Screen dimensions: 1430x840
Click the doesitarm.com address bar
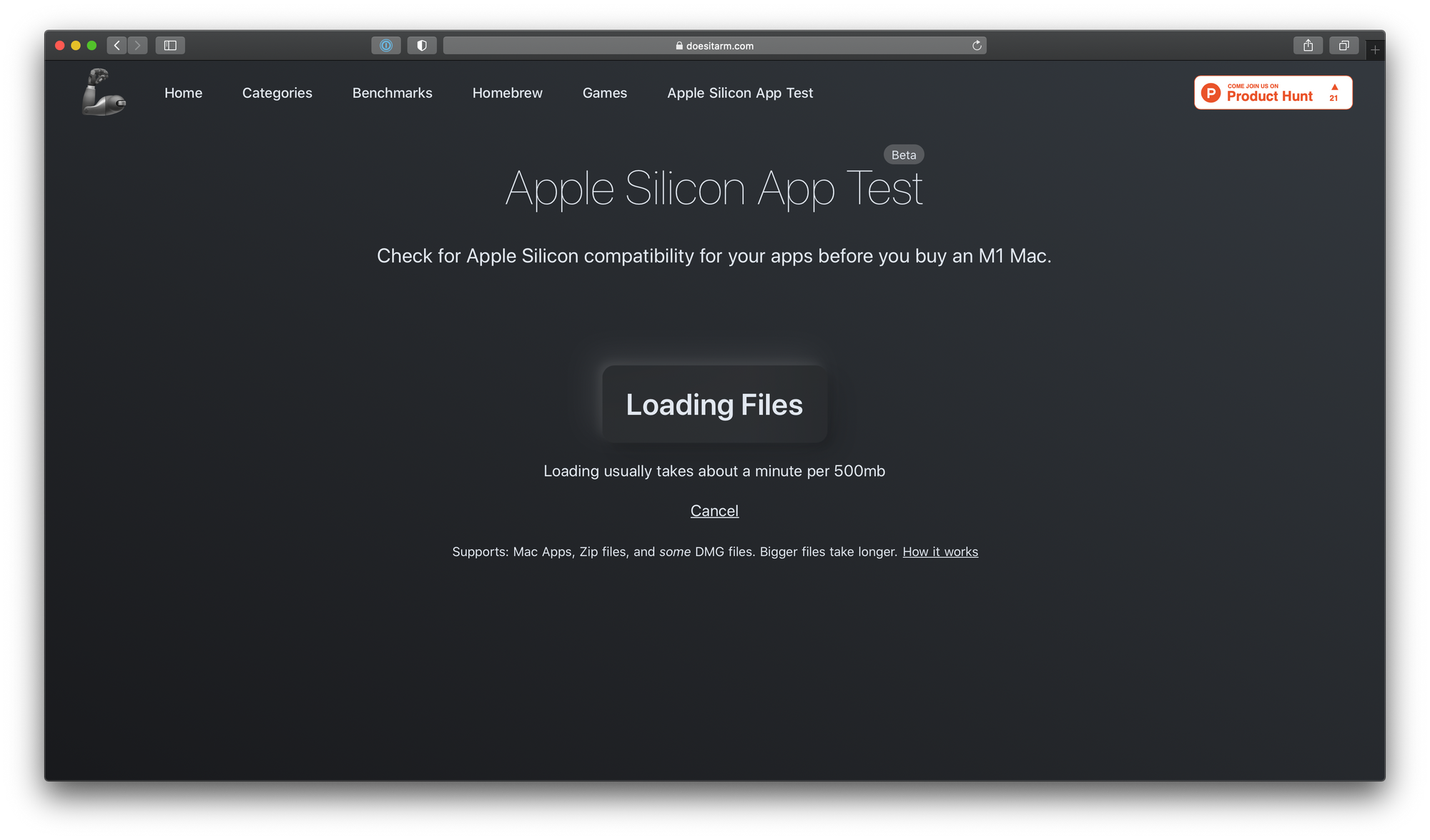[x=714, y=45]
